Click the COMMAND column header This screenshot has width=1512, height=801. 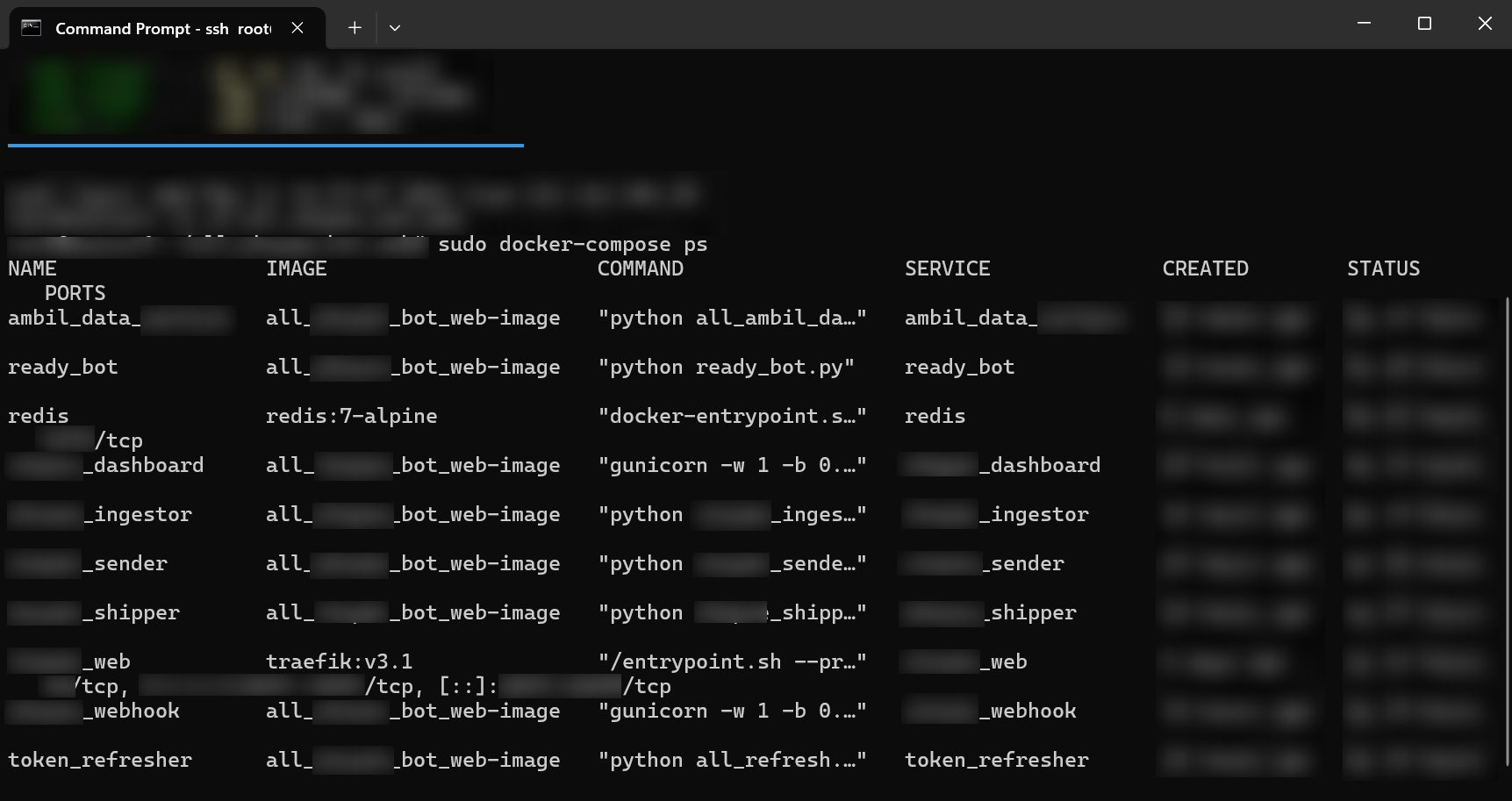641,268
